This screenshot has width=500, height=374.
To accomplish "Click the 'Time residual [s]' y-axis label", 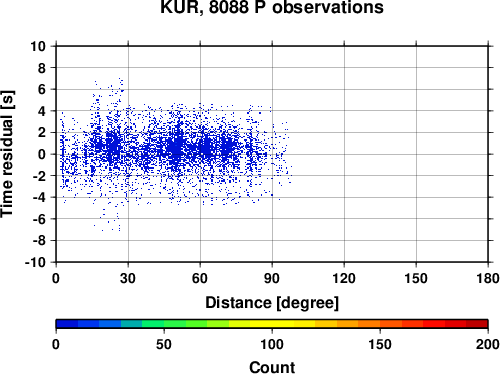I will click(7, 154).
